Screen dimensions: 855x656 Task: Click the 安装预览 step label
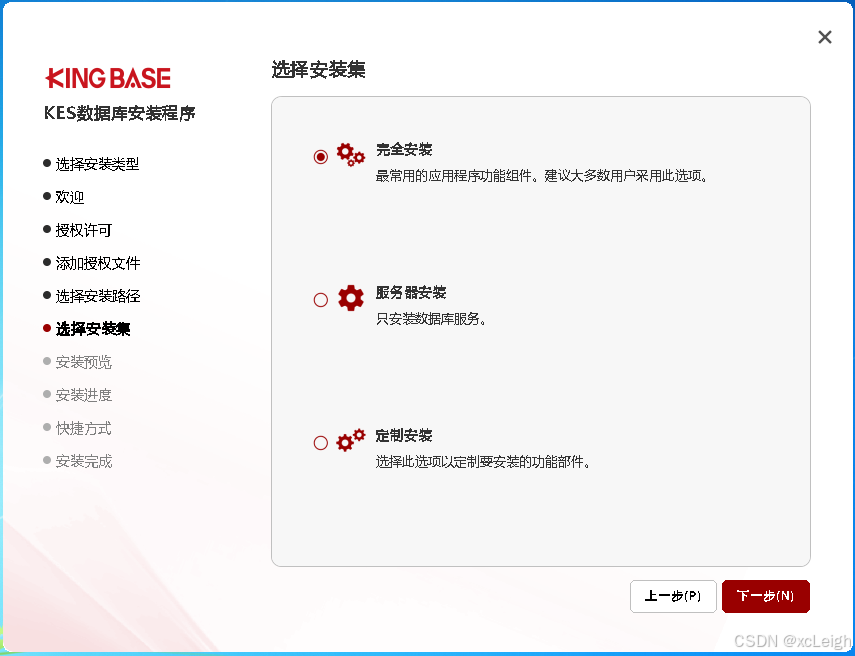tap(84, 362)
